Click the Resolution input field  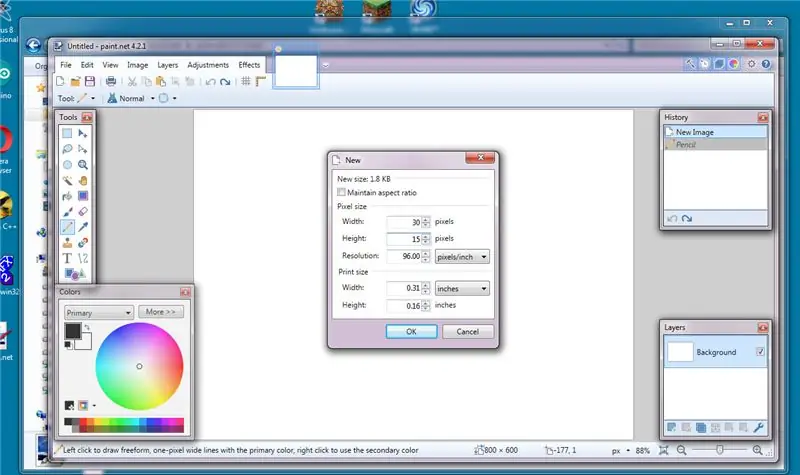click(404, 256)
